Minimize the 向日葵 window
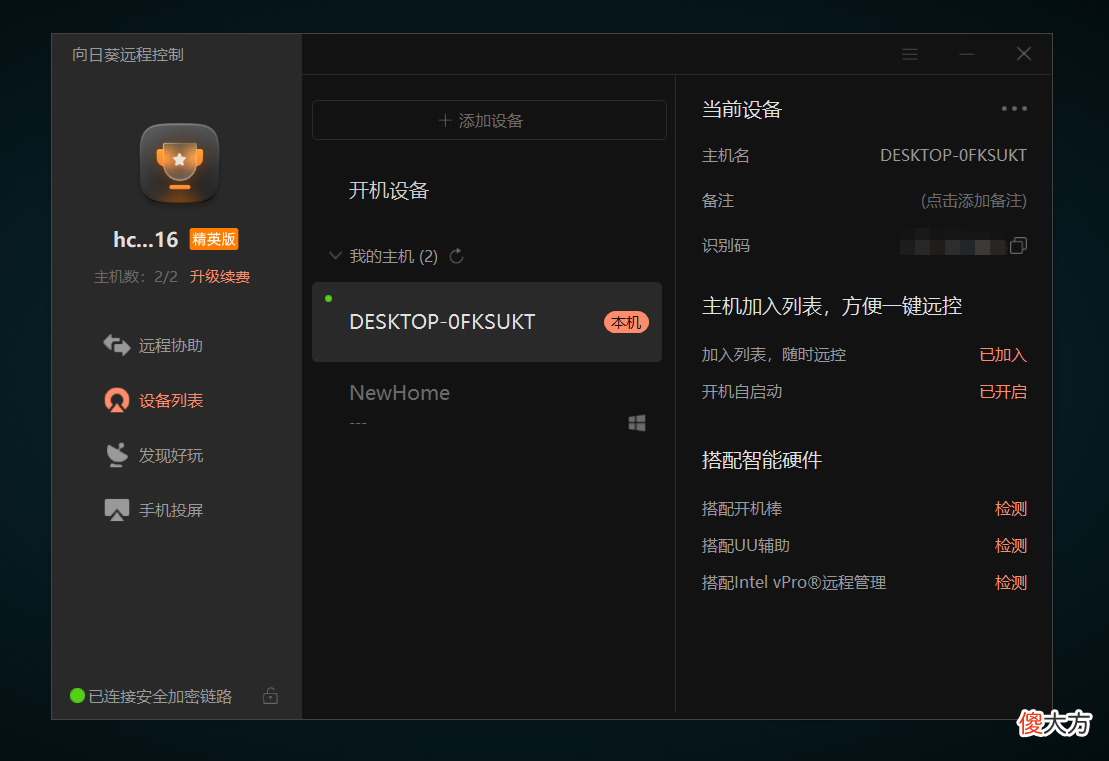 tap(967, 54)
